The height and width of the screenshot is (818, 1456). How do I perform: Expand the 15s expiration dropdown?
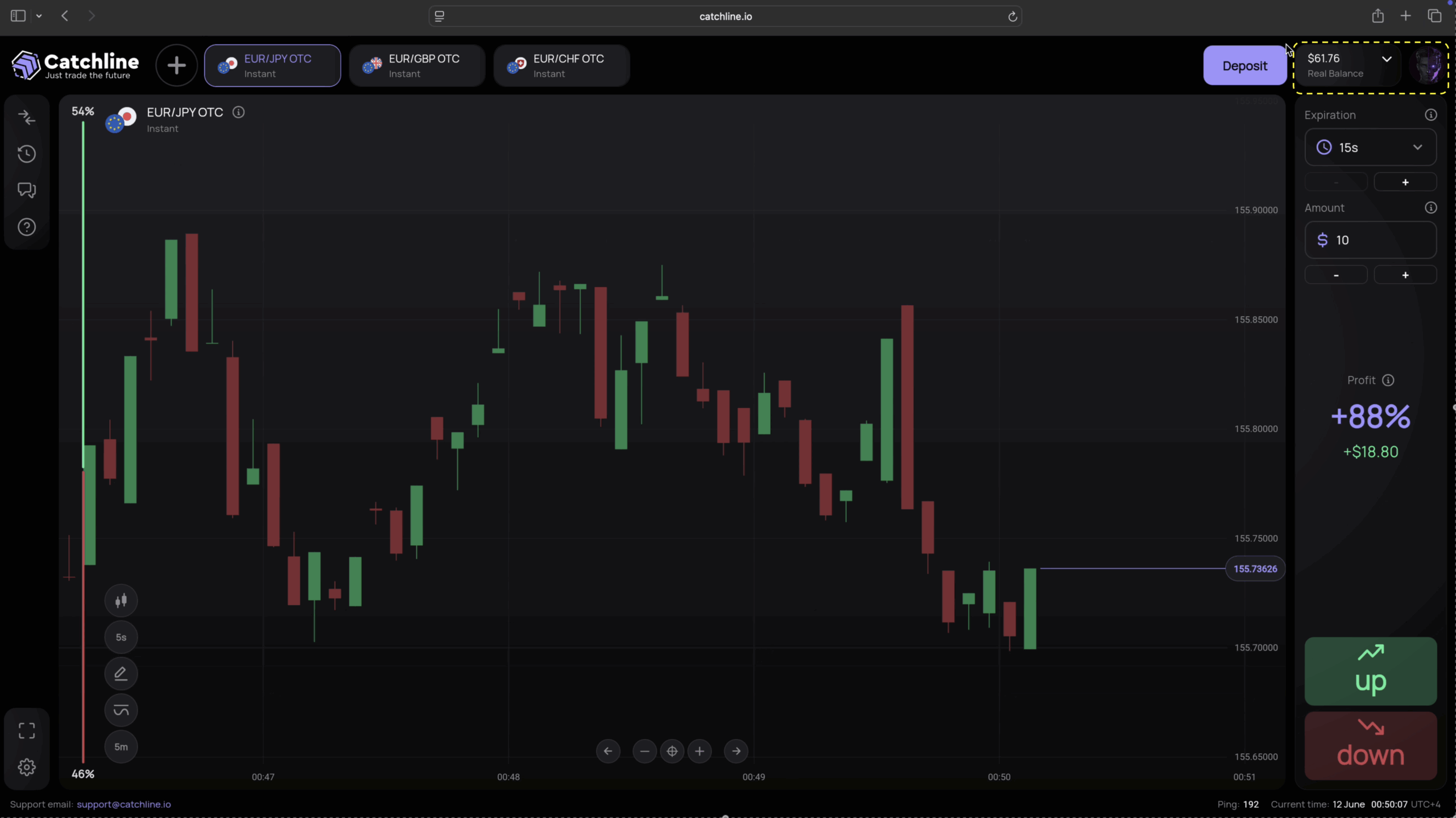[x=1370, y=147]
